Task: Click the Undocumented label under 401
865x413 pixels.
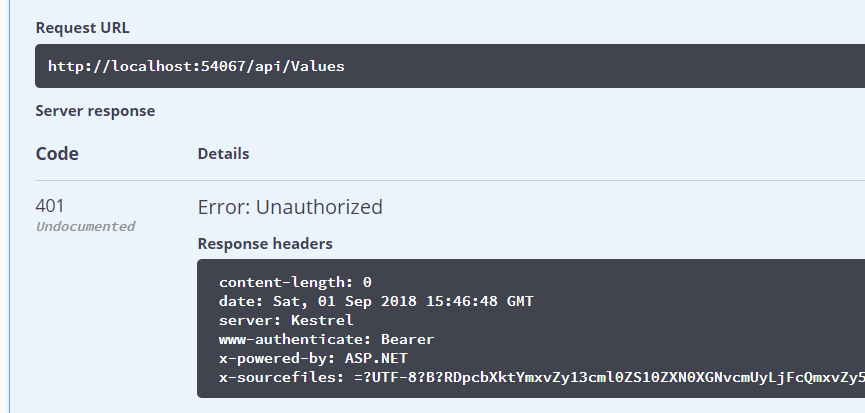Action: (x=86, y=227)
